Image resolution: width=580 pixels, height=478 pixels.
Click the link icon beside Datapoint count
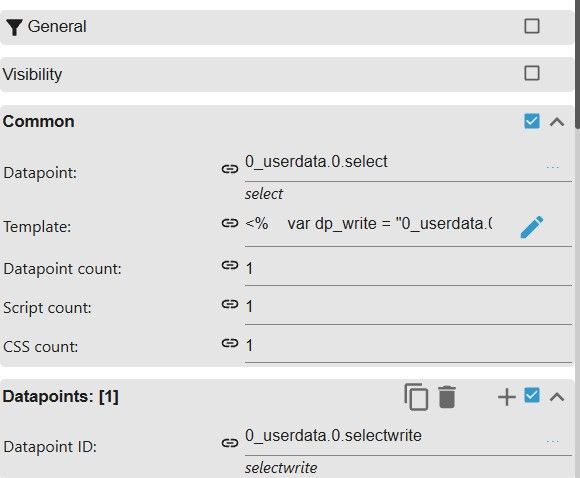[230, 265]
